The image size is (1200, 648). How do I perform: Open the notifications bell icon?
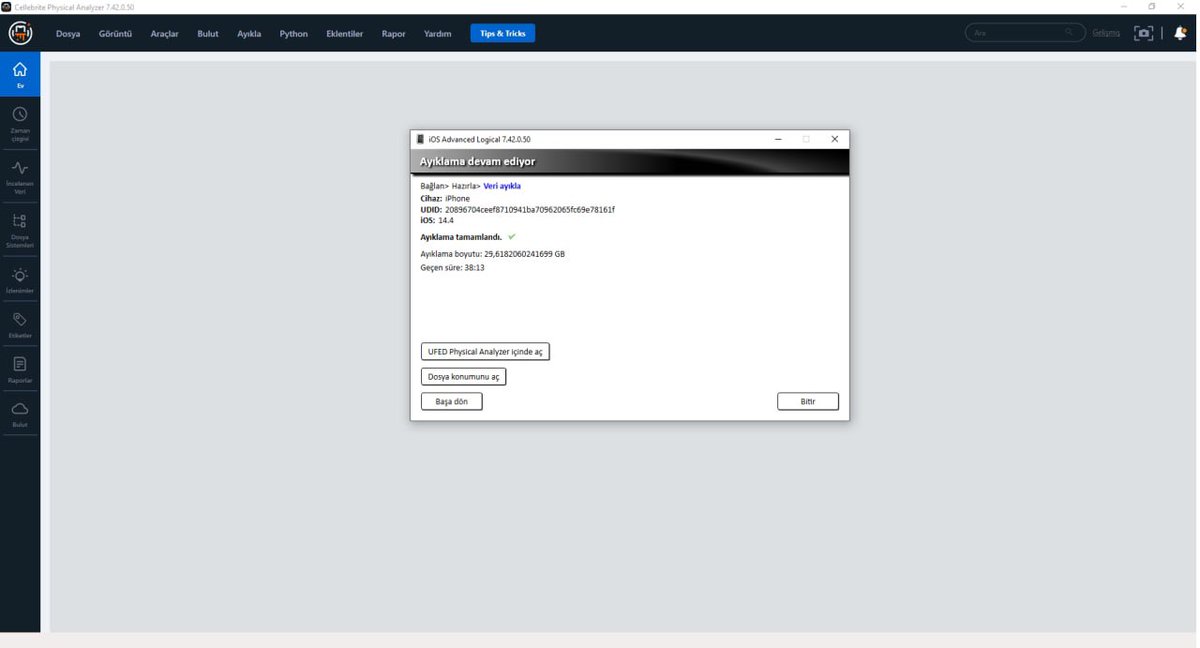click(1181, 33)
